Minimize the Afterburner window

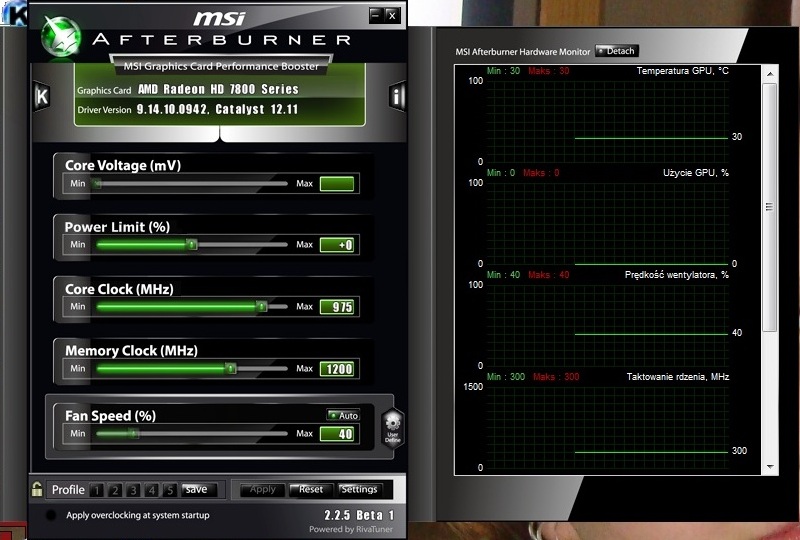pyautogui.click(x=376, y=15)
